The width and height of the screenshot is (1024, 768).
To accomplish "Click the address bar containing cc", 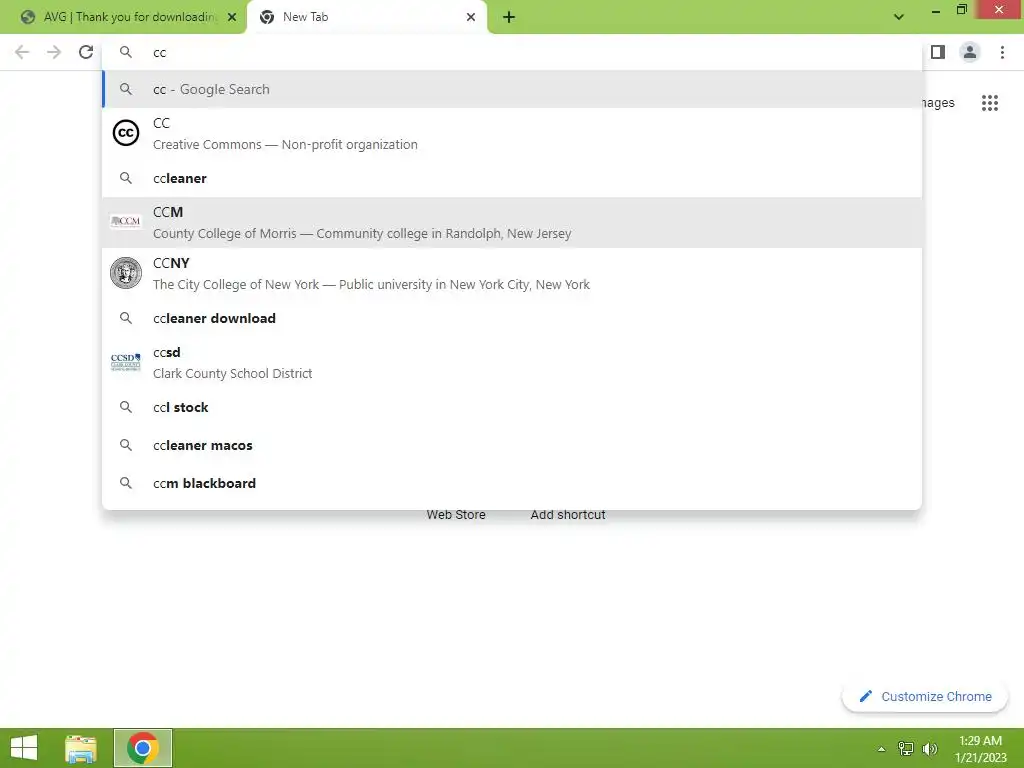I will point(512,52).
